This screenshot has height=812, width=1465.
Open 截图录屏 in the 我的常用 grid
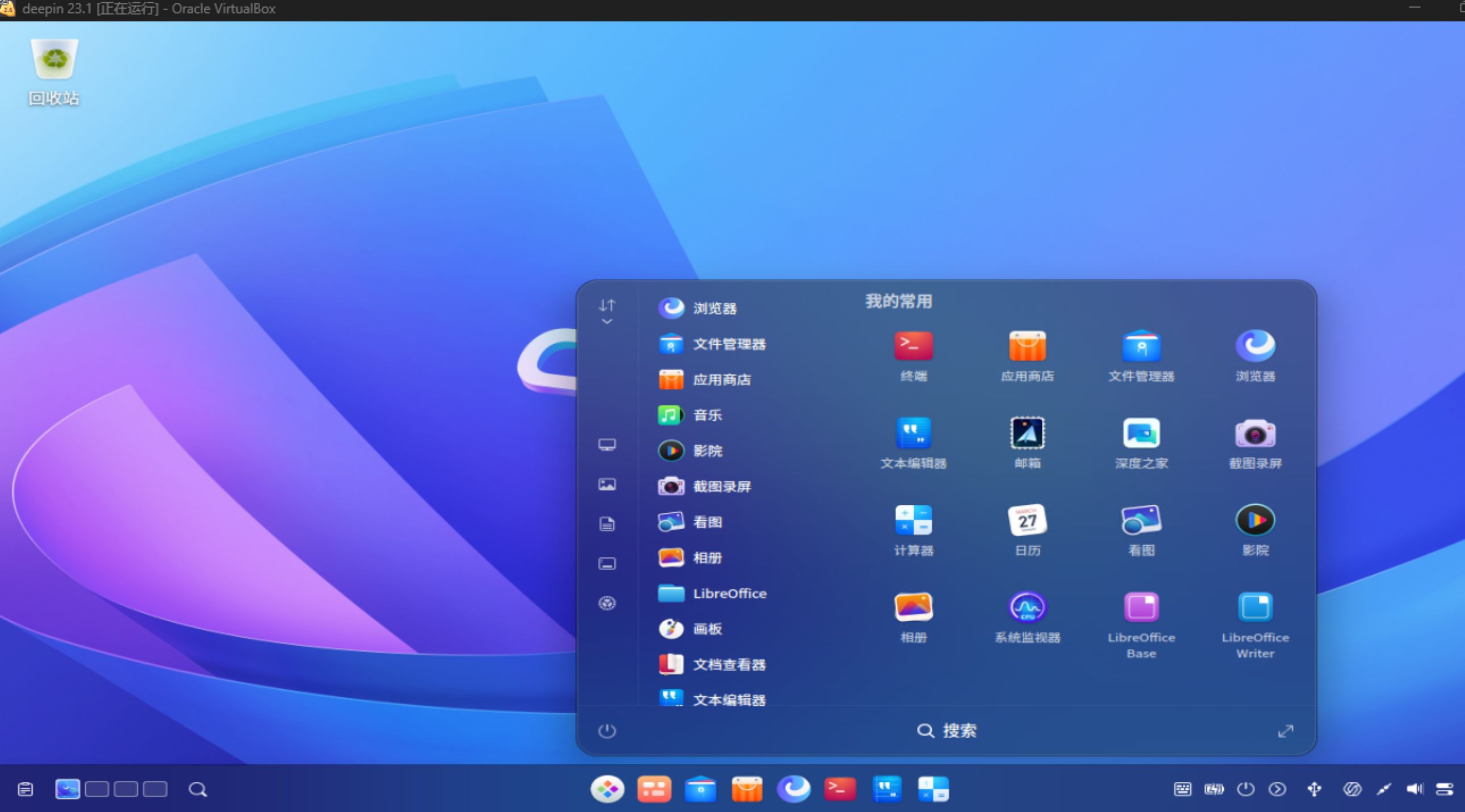click(x=1255, y=434)
